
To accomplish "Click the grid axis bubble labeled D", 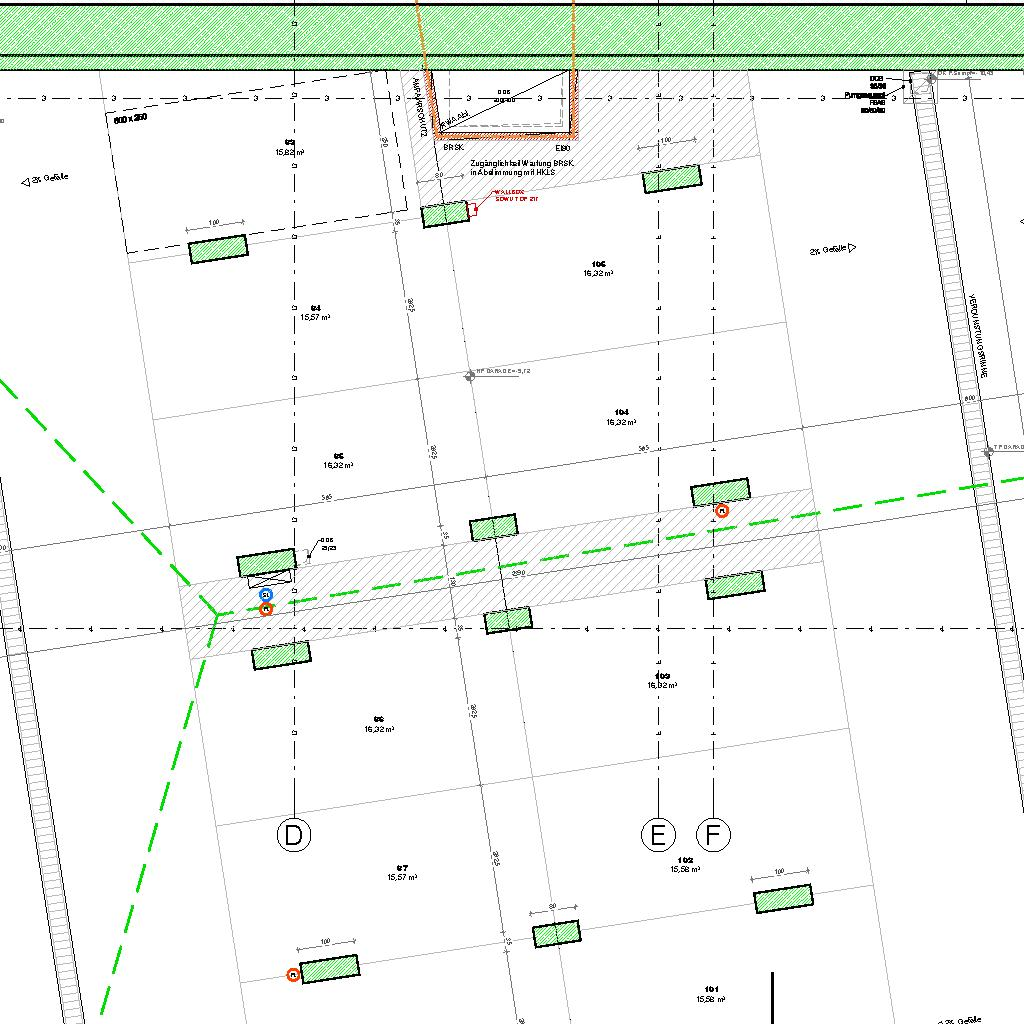I will click(294, 835).
